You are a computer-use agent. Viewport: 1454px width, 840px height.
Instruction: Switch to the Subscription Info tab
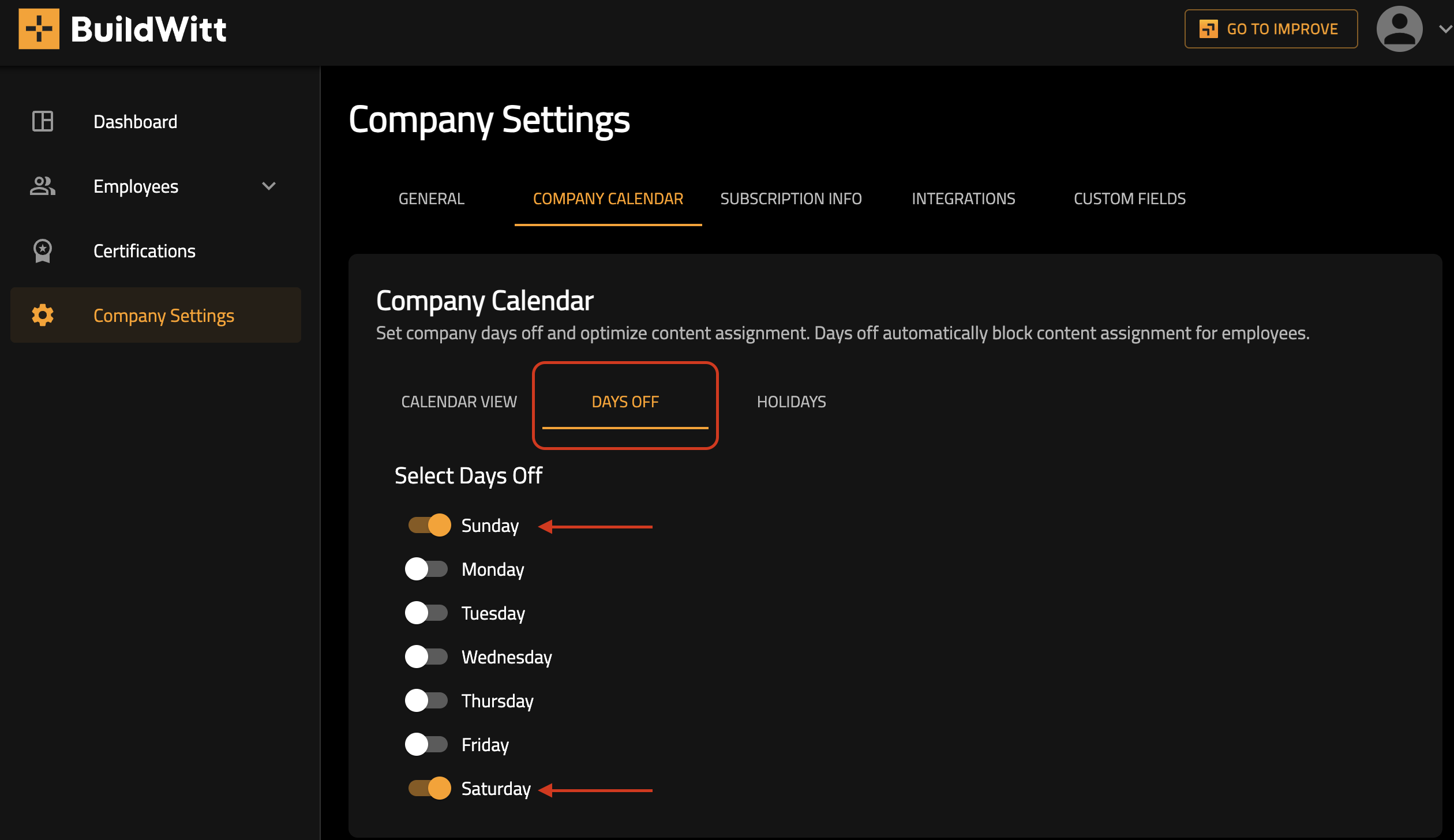[x=790, y=198]
